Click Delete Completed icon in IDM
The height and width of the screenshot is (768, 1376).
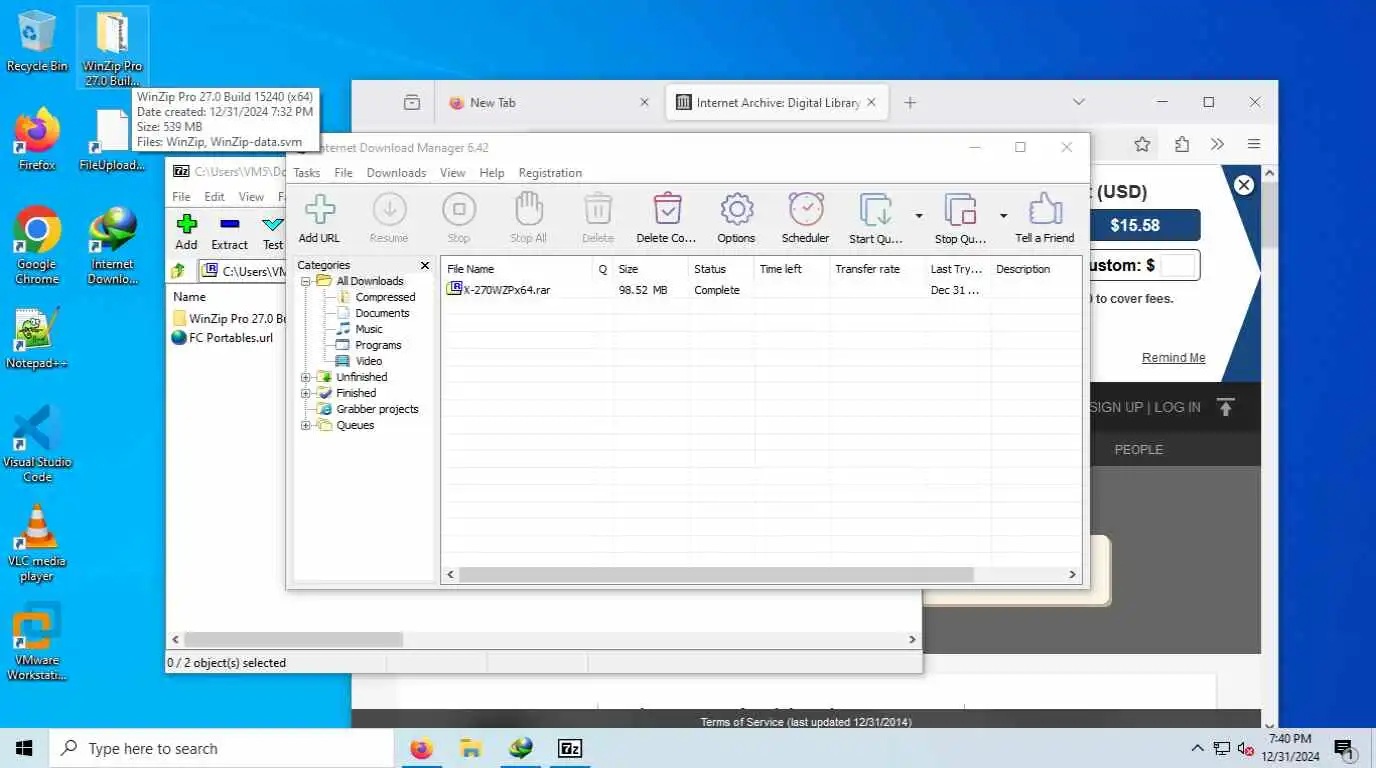point(667,218)
